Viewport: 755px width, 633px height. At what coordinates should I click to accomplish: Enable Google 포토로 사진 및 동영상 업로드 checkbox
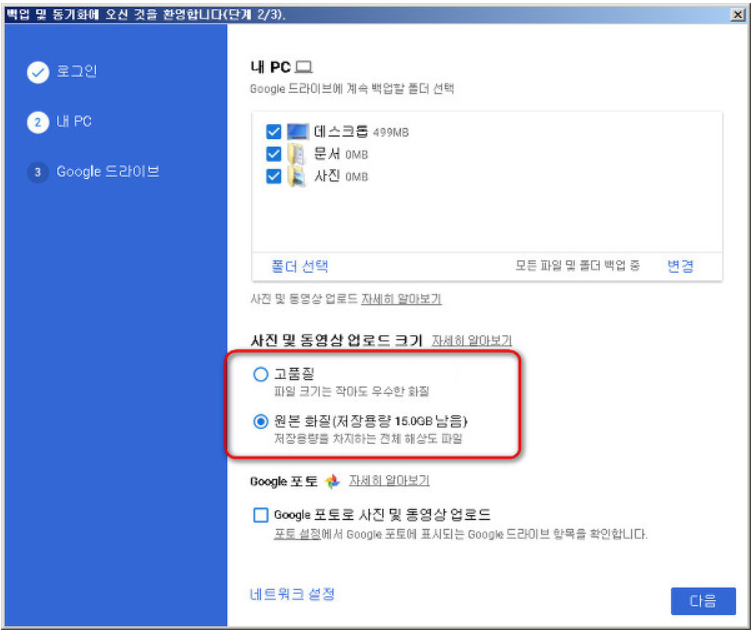260,515
